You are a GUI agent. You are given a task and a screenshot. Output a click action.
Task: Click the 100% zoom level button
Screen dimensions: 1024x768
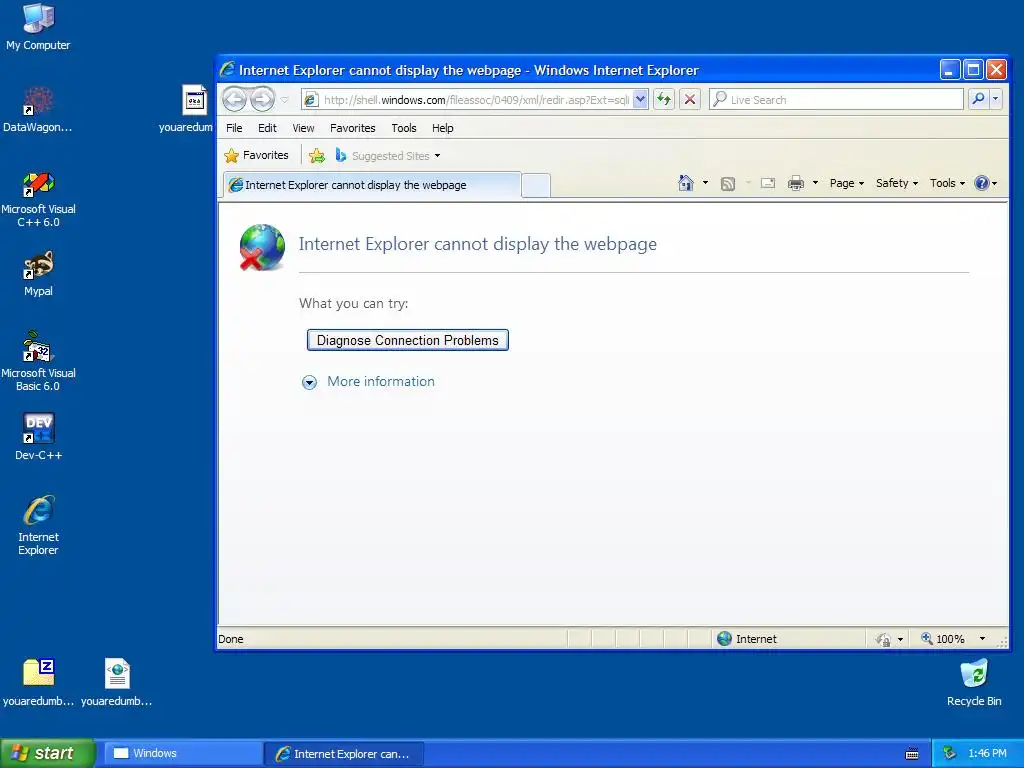coord(942,639)
